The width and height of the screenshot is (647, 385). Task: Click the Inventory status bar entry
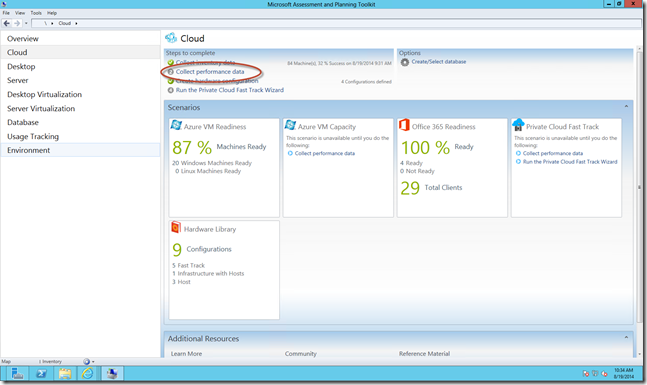(51, 362)
